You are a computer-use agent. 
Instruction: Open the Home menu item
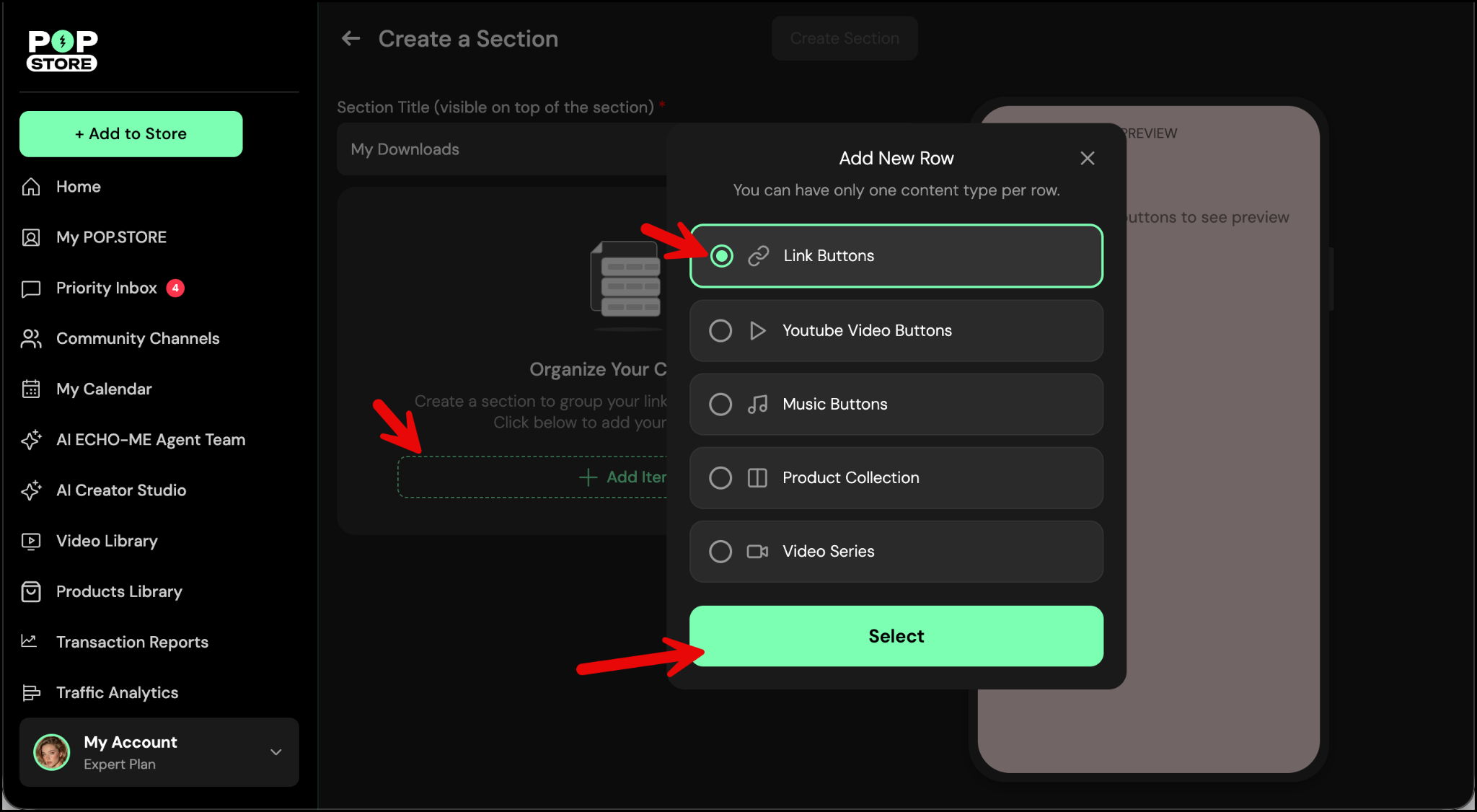(78, 187)
